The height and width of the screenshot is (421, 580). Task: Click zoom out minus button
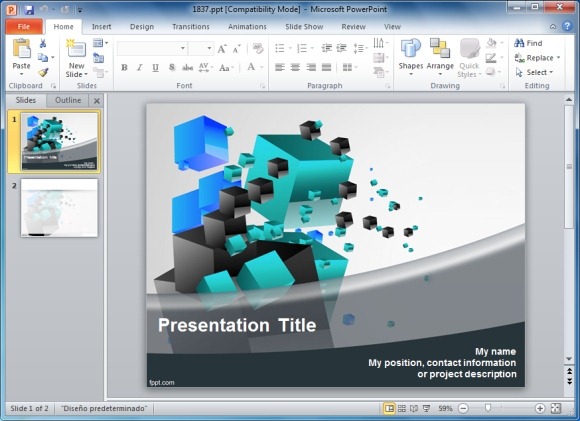pos(463,408)
